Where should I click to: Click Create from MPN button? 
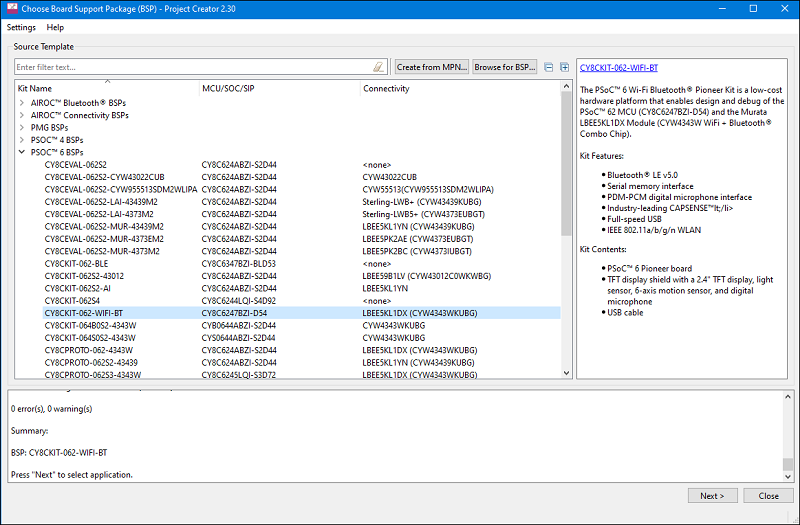(x=432, y=67)
